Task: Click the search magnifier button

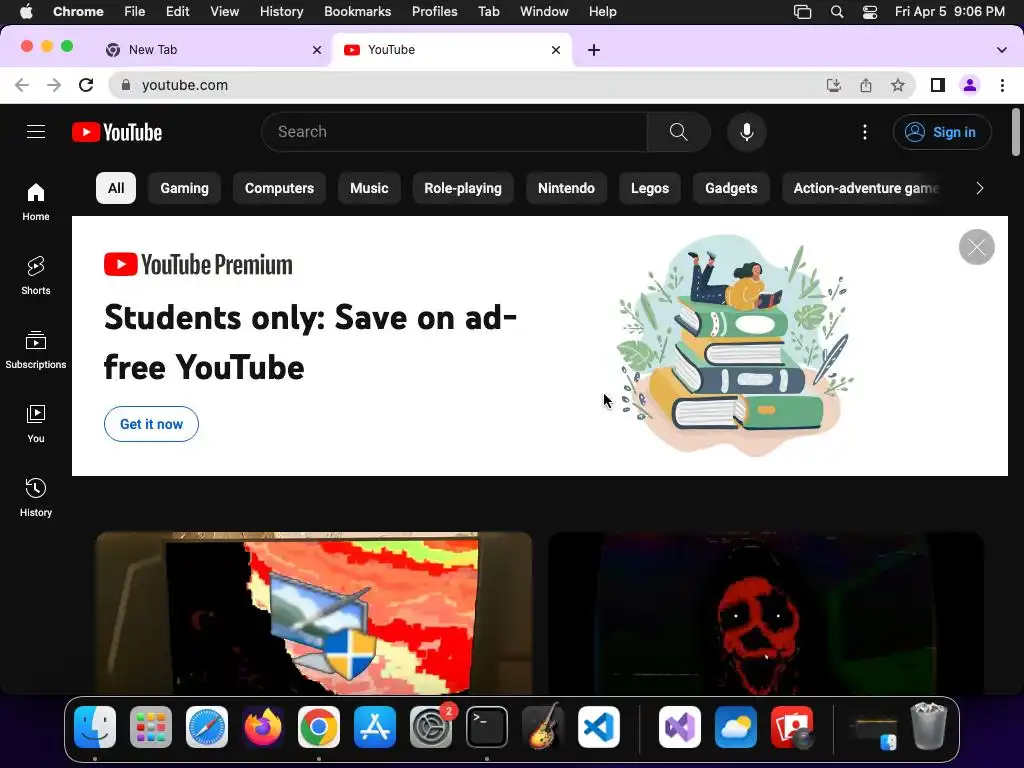Action: (x=679, y=132)
